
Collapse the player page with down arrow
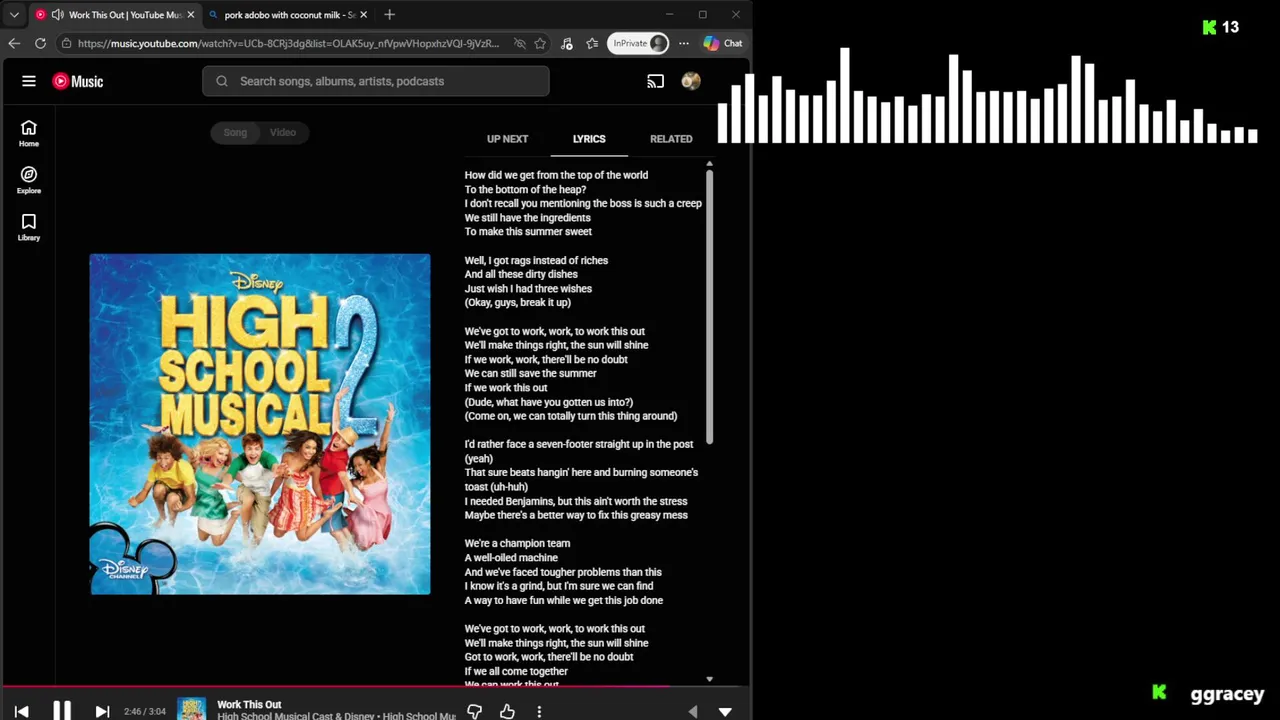point(725,711)
